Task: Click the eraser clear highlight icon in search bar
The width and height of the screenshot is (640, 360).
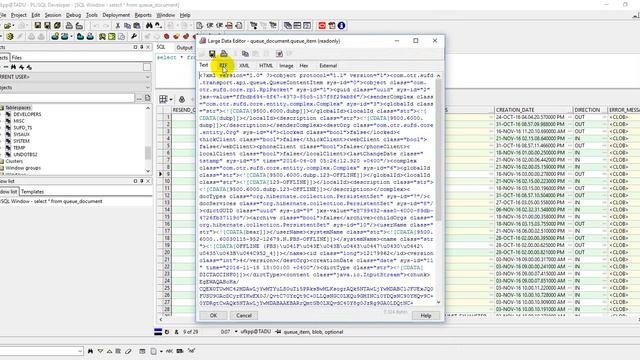Action: coord(128,351)
